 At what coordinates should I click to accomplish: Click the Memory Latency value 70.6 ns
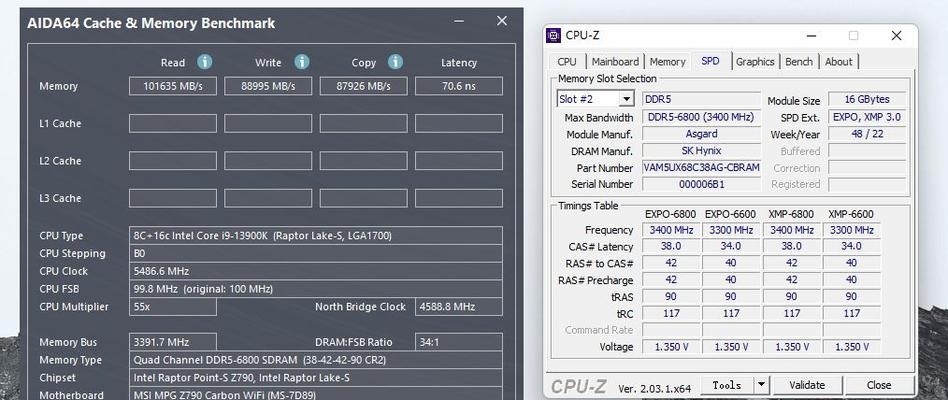pos(459,86)
